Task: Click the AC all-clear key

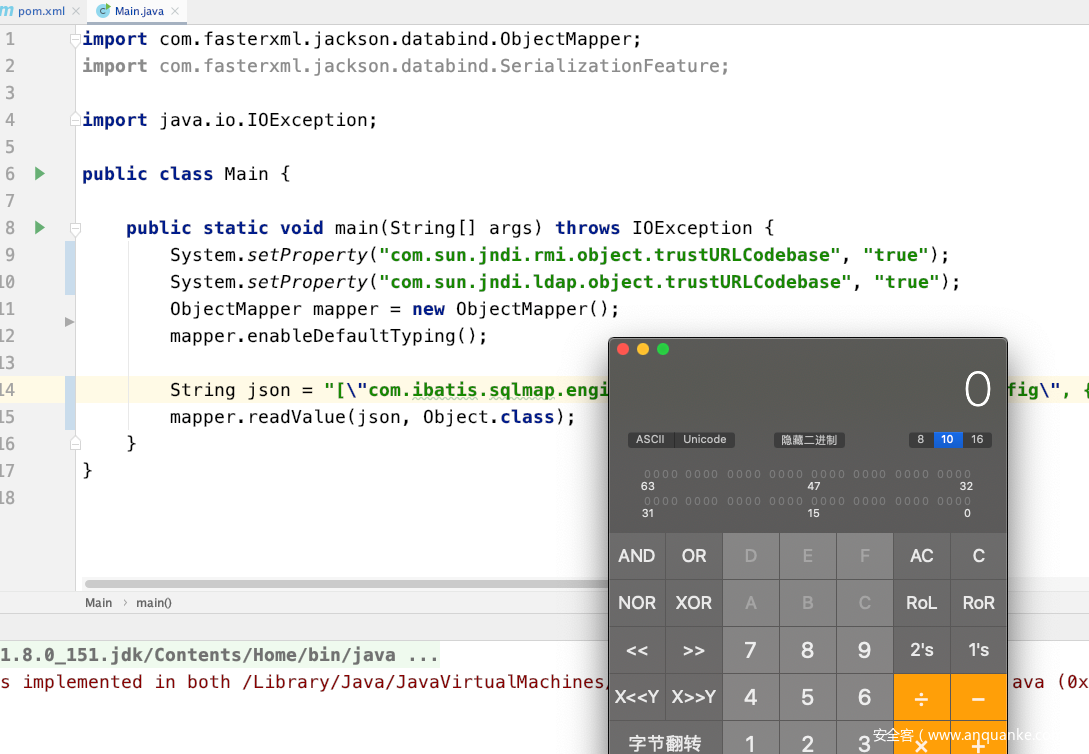Action: [922, 556]
